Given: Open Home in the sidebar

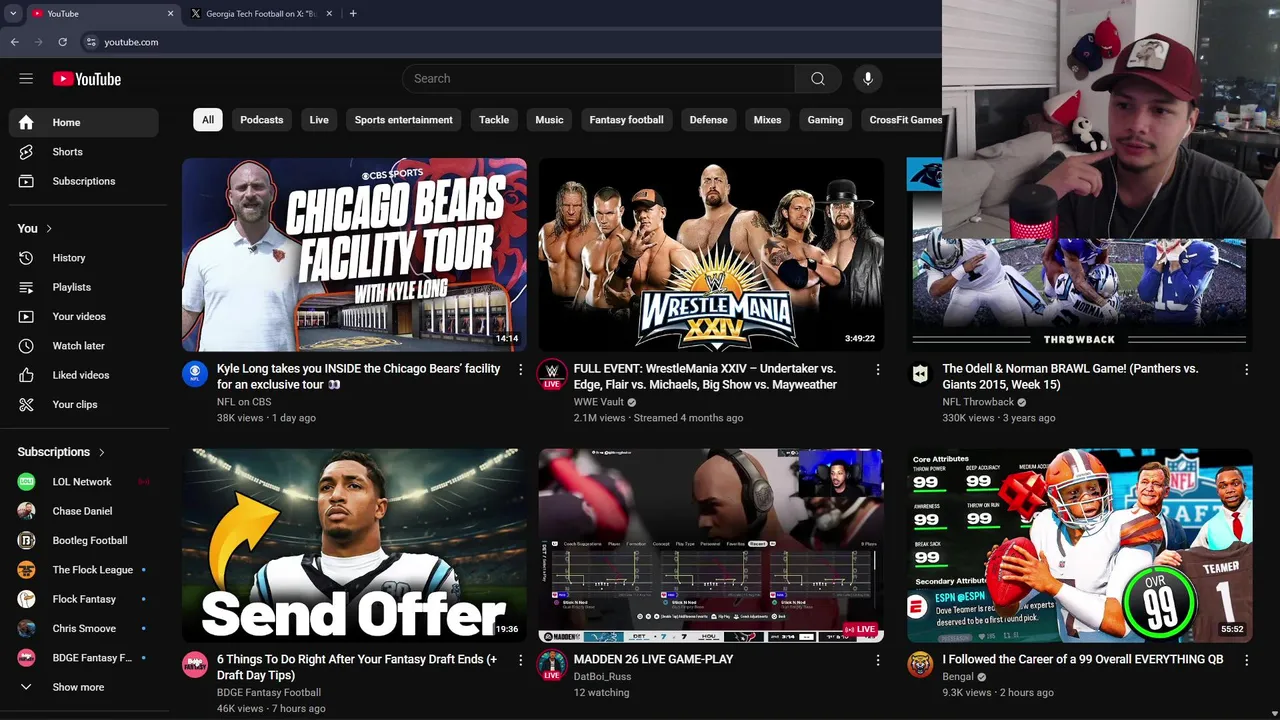Looking at the screenshot, I should coord(84,122).
